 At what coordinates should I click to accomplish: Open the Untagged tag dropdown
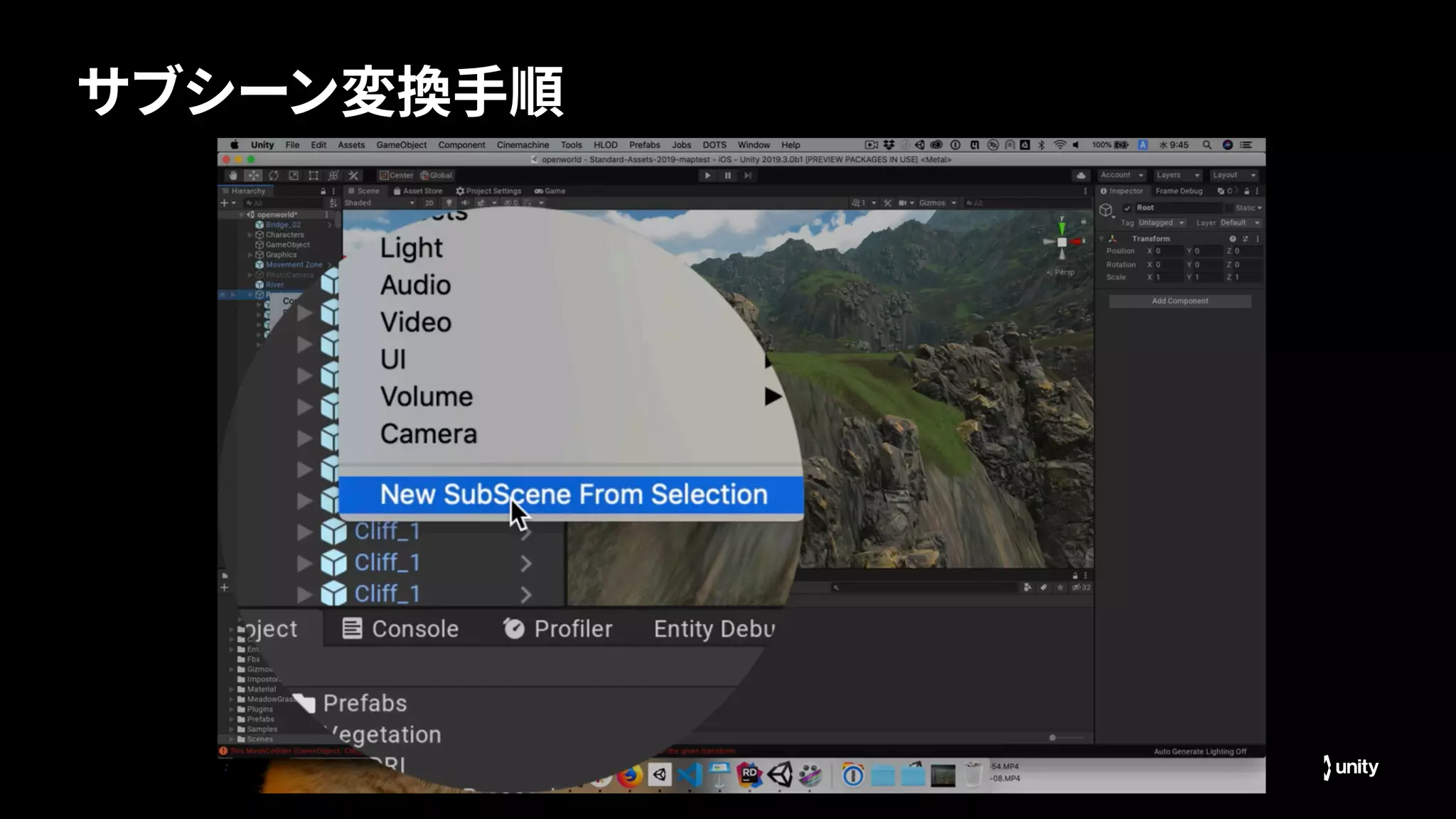[x=1160, y=223]
